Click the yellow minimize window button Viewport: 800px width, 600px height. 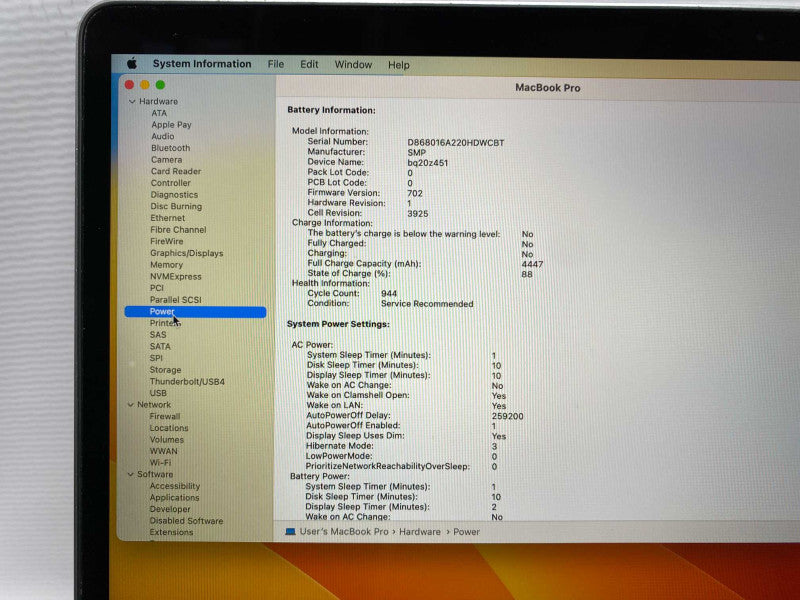145,85
